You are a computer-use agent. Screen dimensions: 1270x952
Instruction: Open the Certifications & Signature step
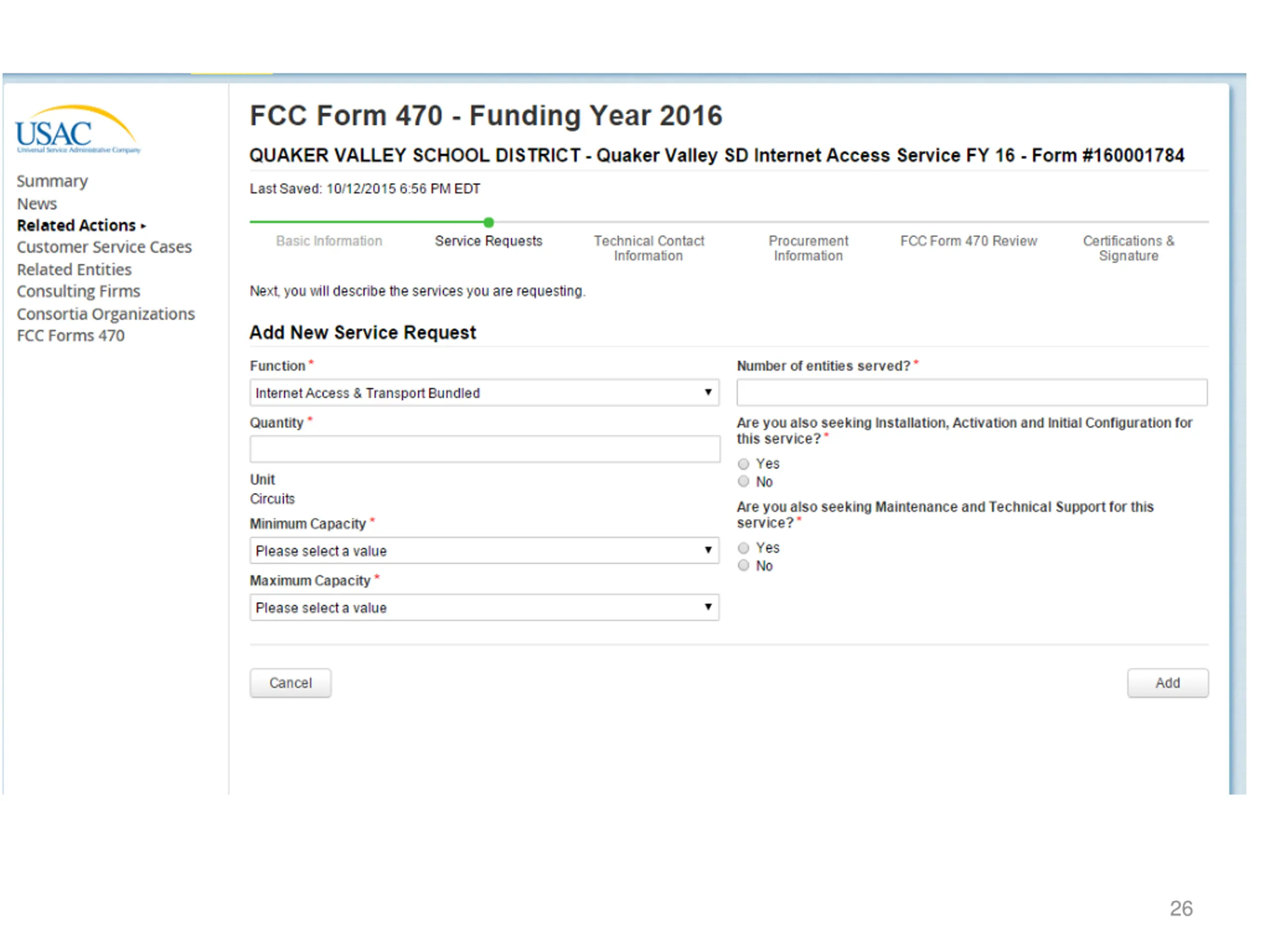[1129, 248]
